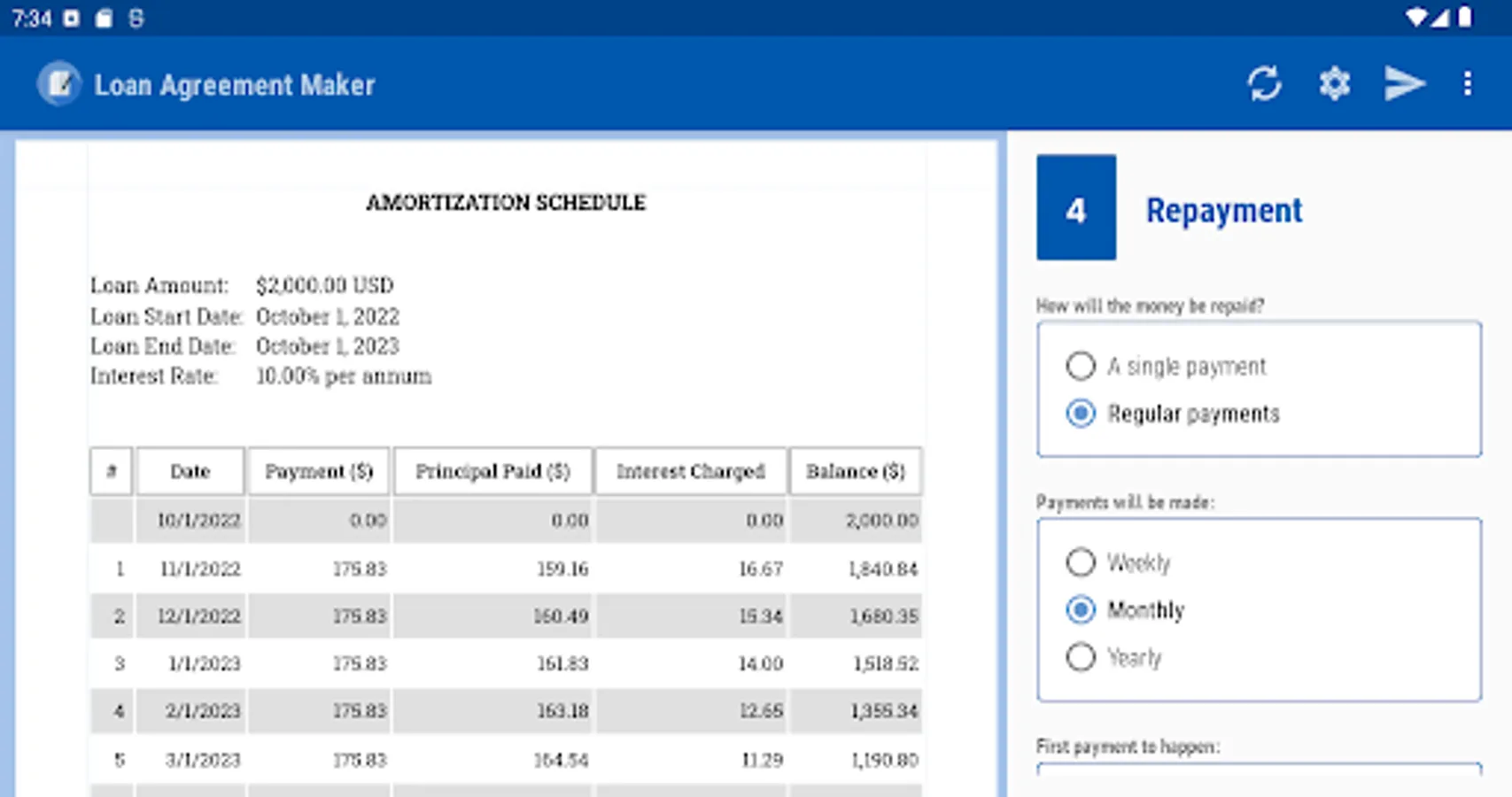Image resolution: width=1512 pixels, height=797 pixels.
Task: Choose Monthly payment frequency
Action: [1081, 610]
